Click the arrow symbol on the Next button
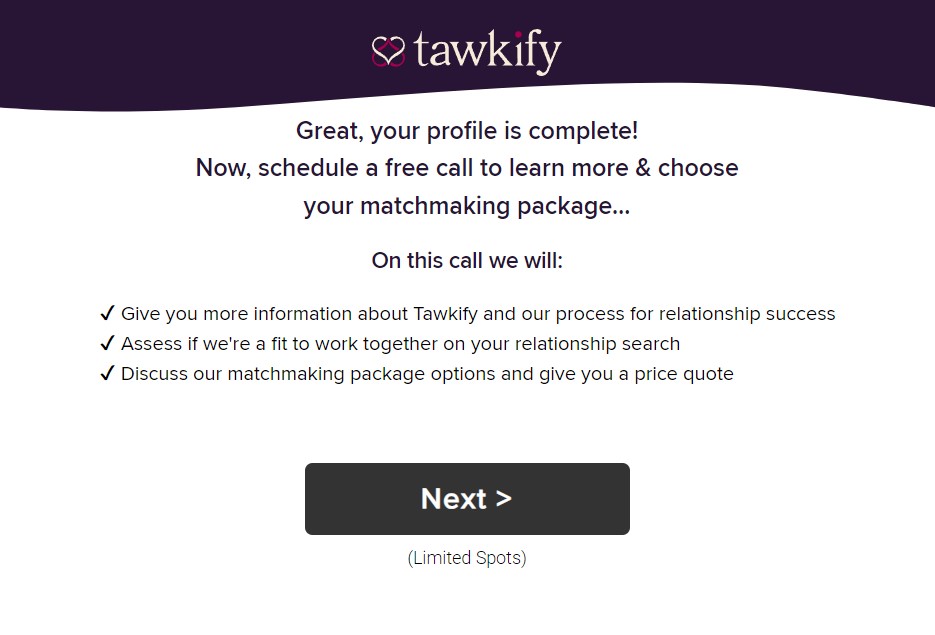This screenshot has width=935, height=635. click(503, 498)
